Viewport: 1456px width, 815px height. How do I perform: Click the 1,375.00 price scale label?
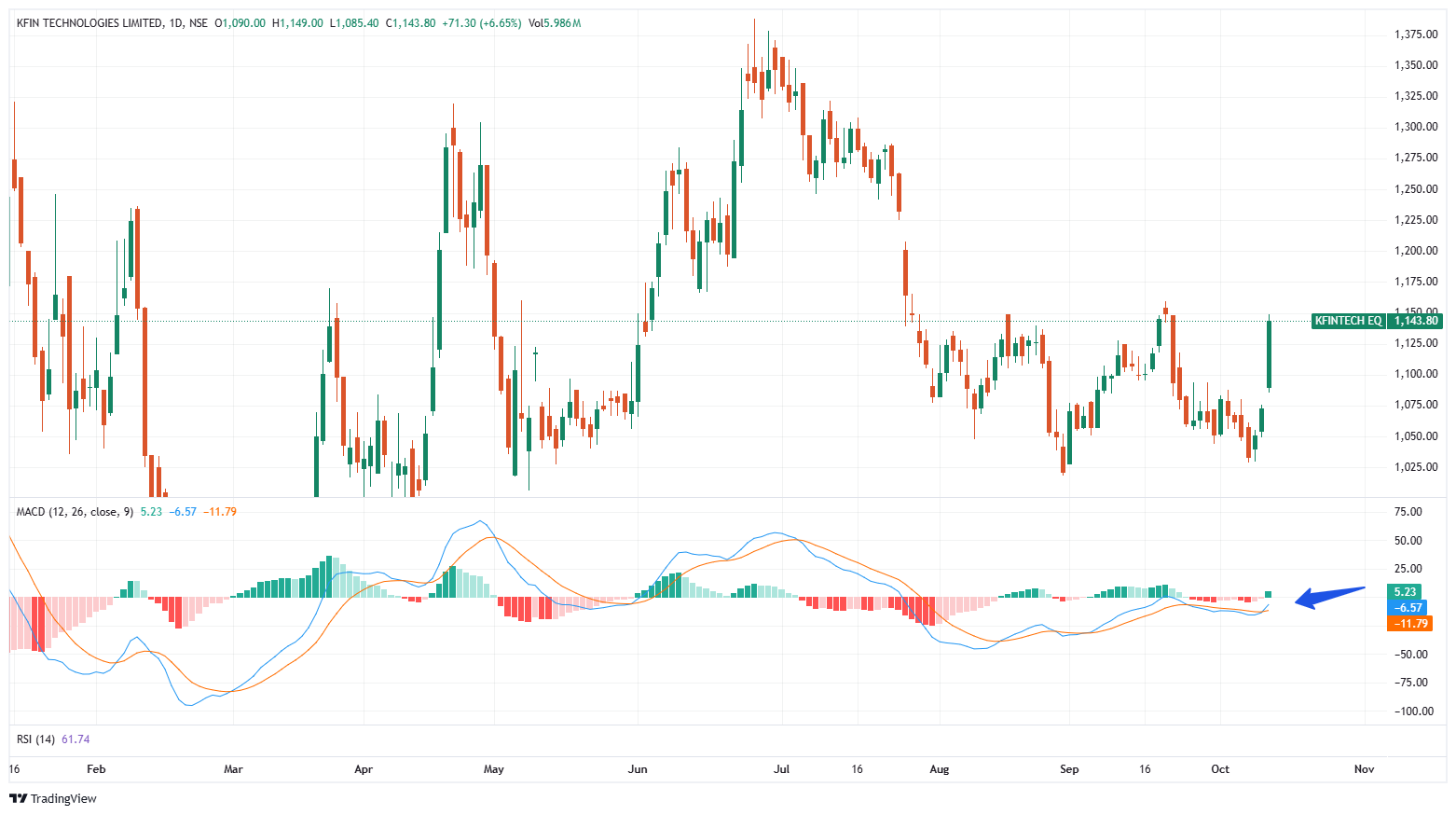point(1415,35)
